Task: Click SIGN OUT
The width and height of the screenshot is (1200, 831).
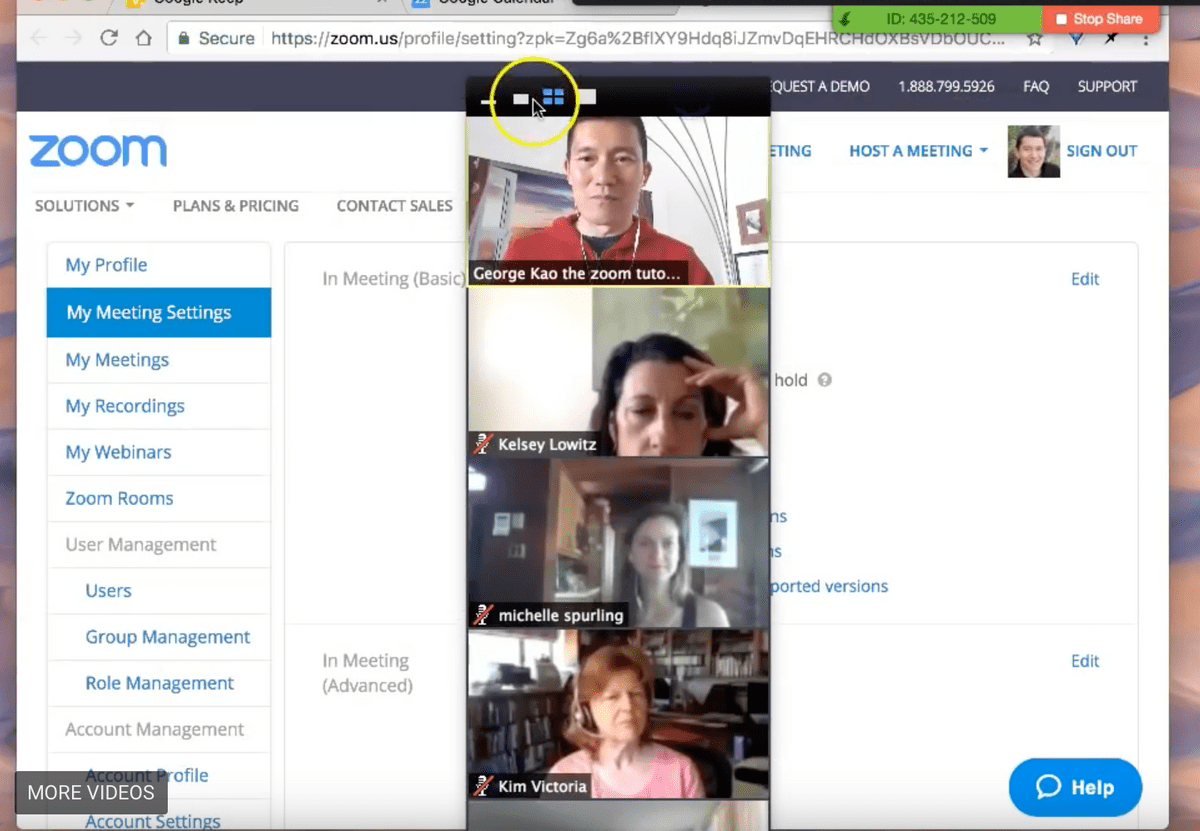Action: click(1102, 151)
